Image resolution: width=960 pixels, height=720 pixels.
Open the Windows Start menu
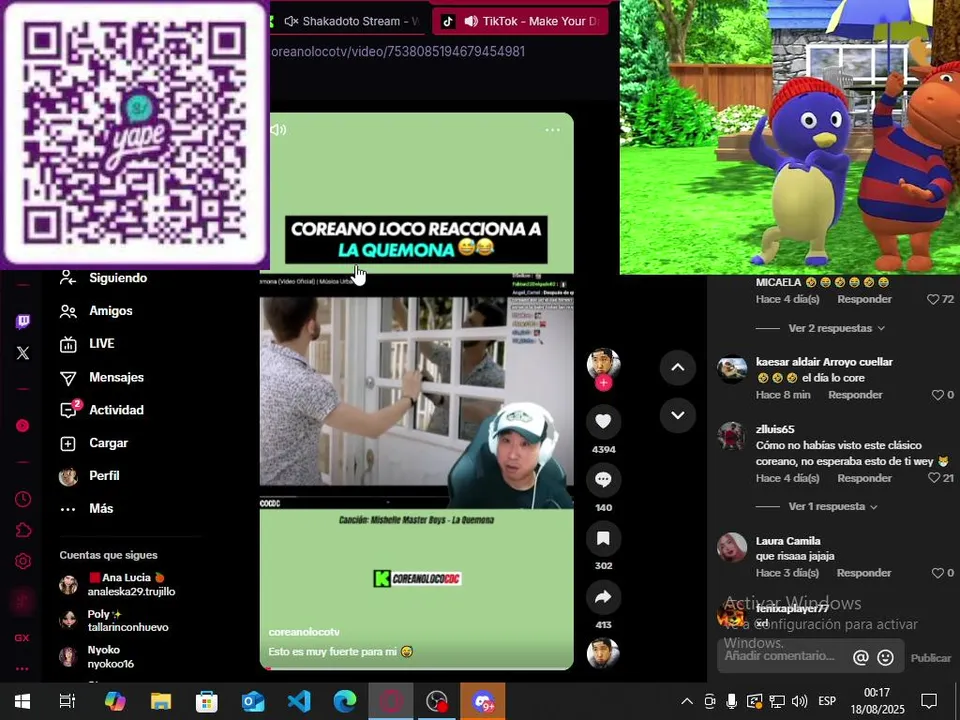pos(23,701)
